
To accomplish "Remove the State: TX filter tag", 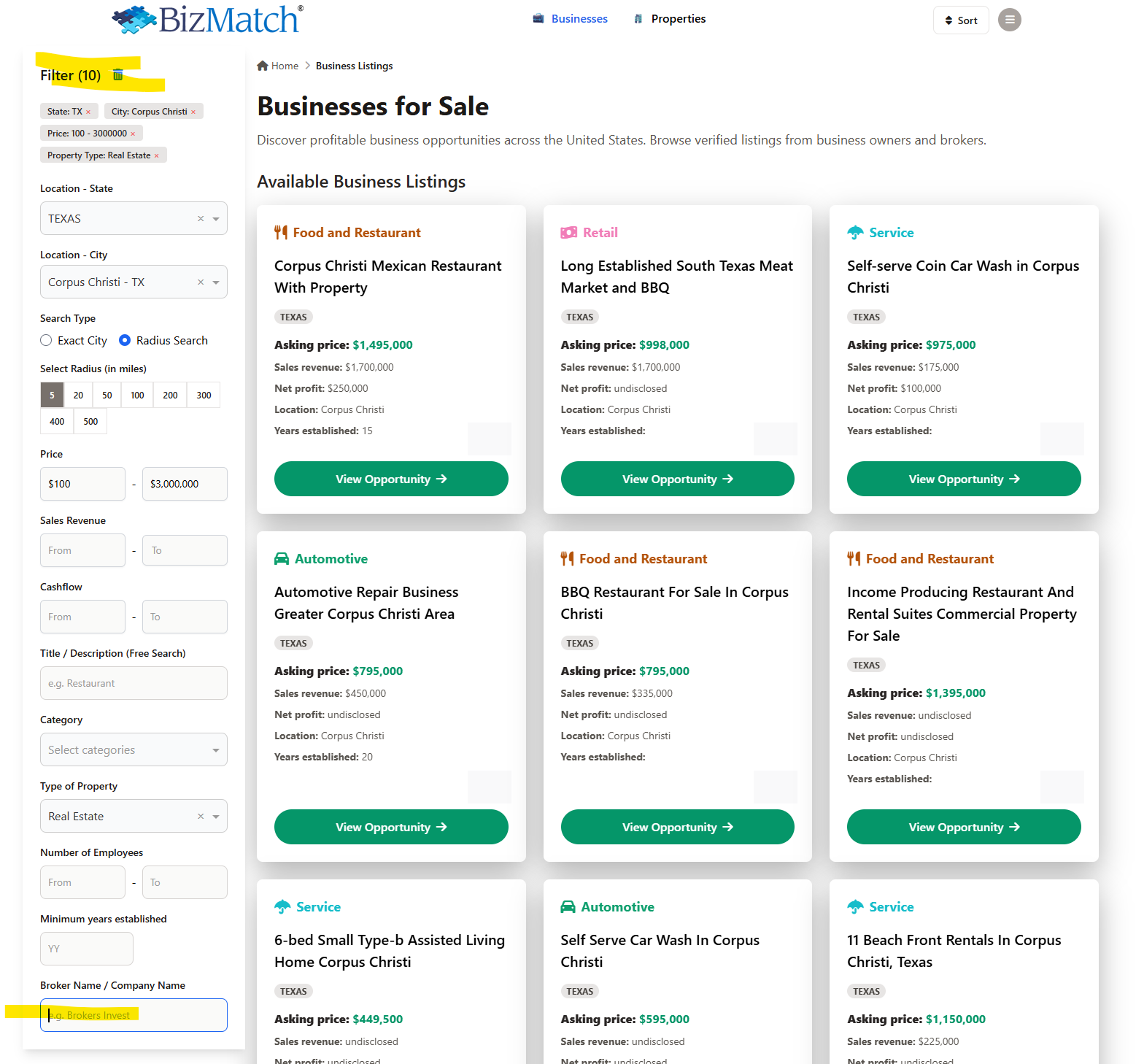I will pyautogui.click(x=88, y=112).
